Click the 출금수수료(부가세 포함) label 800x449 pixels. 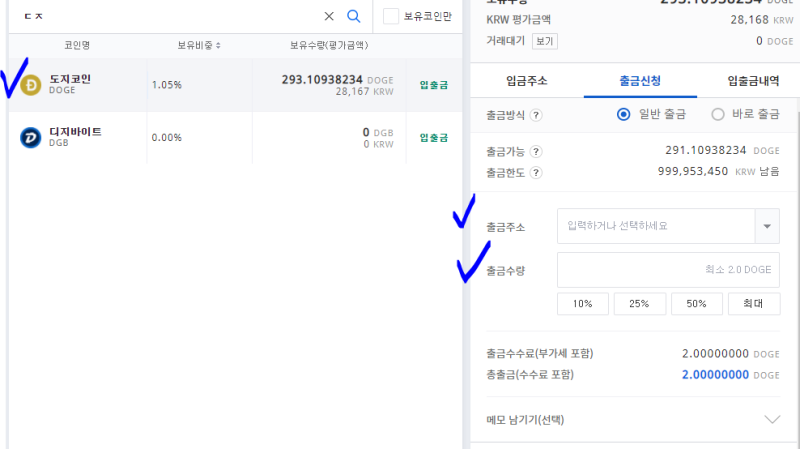tap(540, 353)
